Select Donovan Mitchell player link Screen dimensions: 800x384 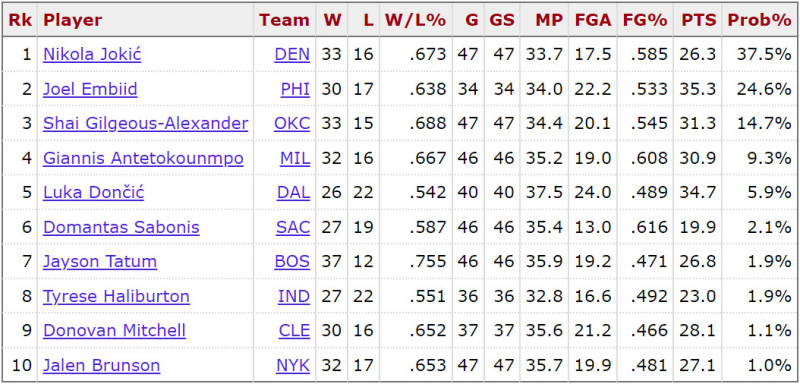click(x=114, y=330)
